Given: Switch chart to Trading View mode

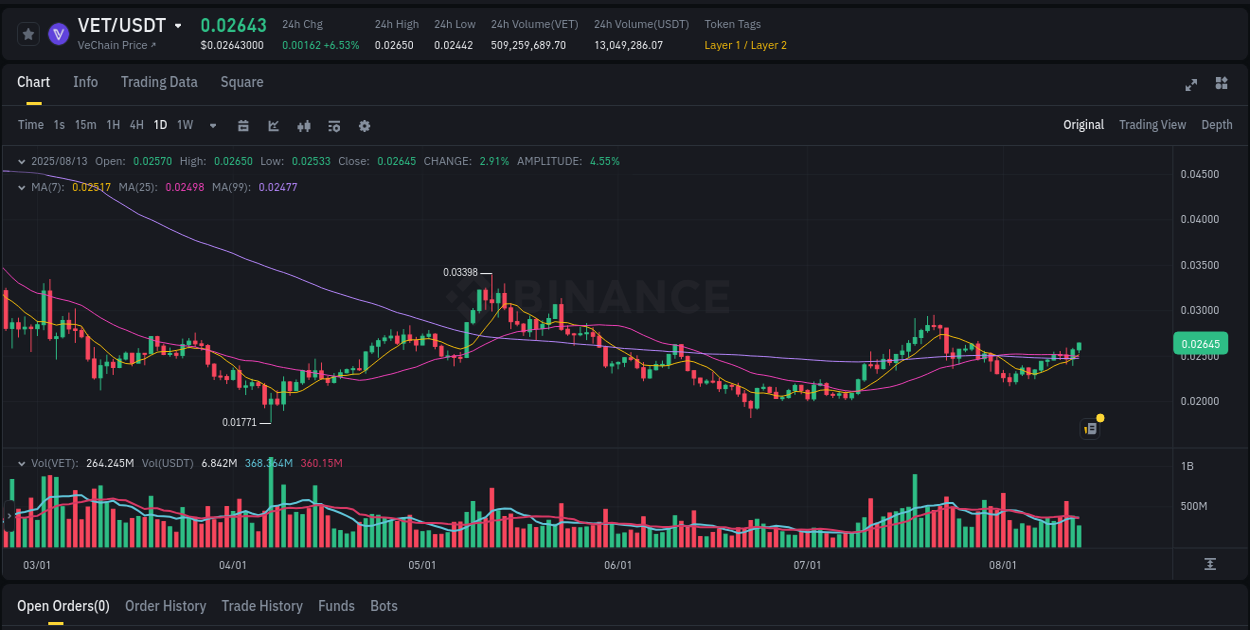Looking at the screenshot, I should (1152, 125).
